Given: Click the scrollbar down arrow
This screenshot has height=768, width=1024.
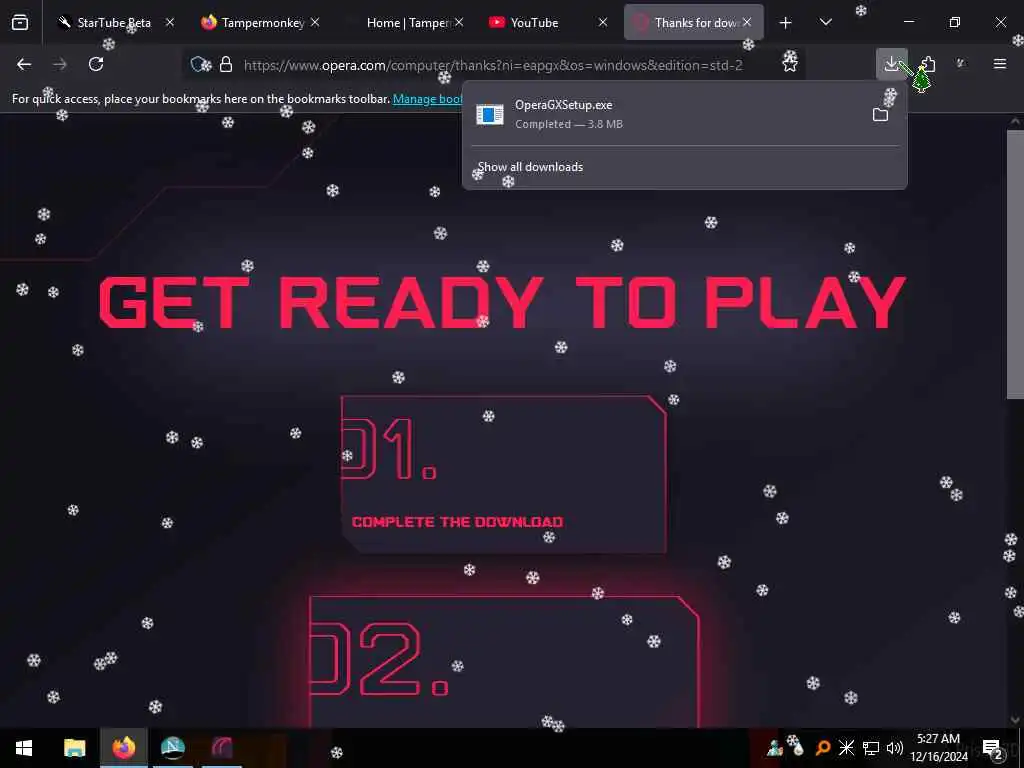Looking at the screenshot, I should pos(1016,720).
